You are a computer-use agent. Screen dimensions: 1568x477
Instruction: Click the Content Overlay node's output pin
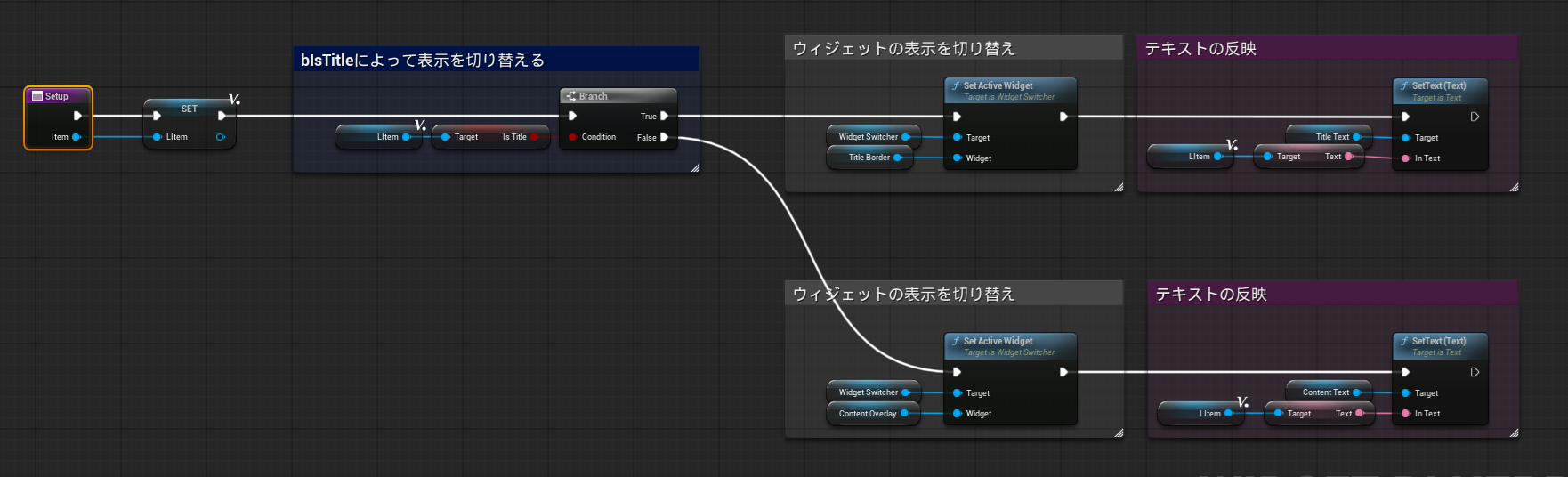tap(904, 414)
